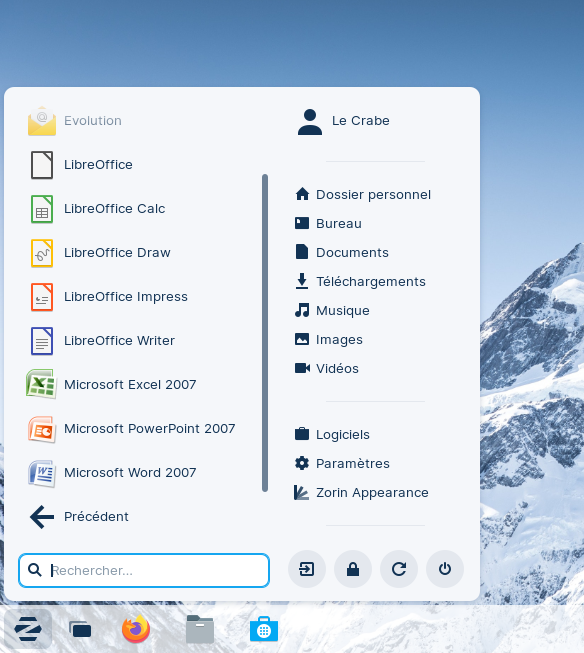Click the log out button
This screenshot has width=584, height=653.
(x=307, y=569)
